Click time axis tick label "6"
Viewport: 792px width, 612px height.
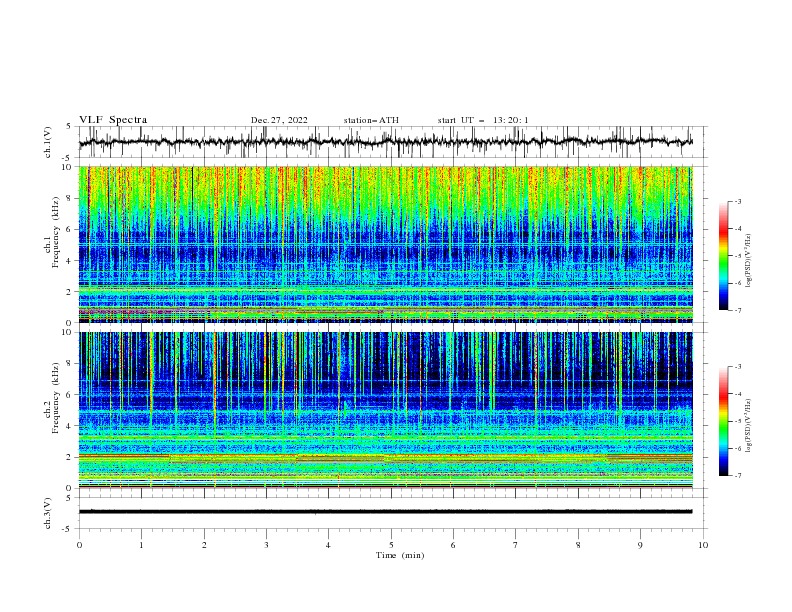coord(453,545)
